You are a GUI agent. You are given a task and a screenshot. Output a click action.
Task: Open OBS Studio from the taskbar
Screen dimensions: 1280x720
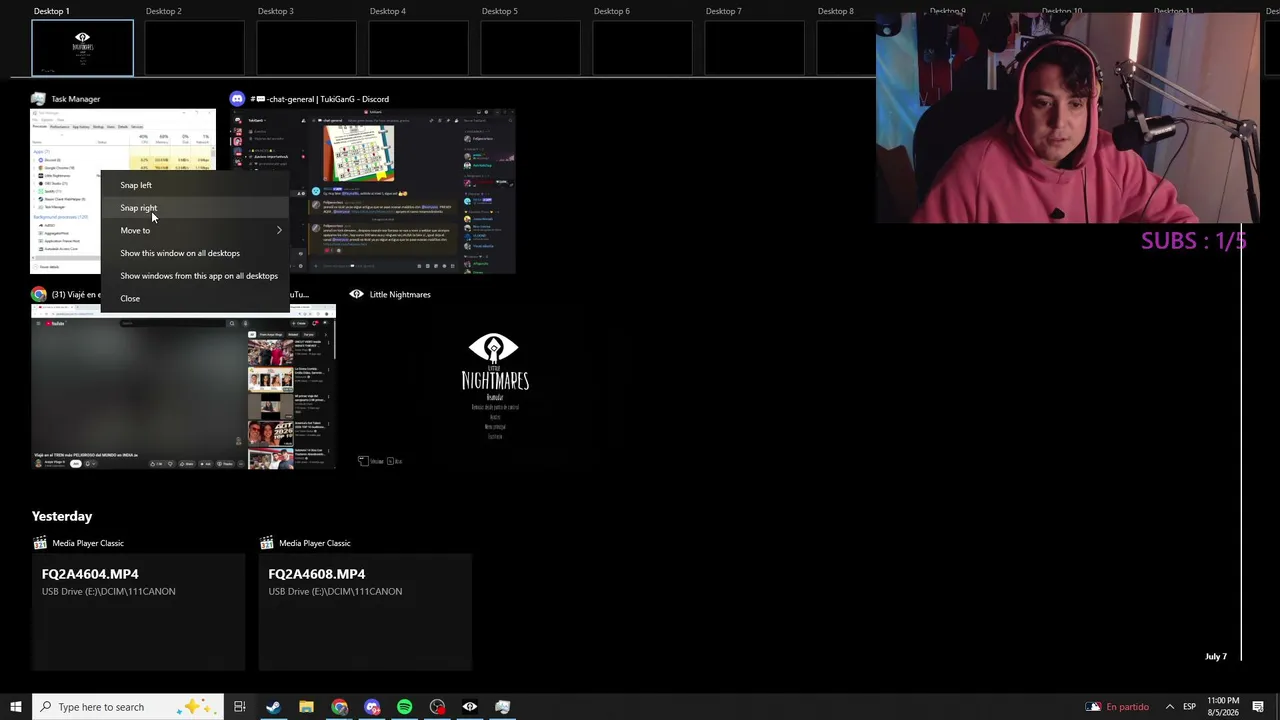click(x=437, y=707)
